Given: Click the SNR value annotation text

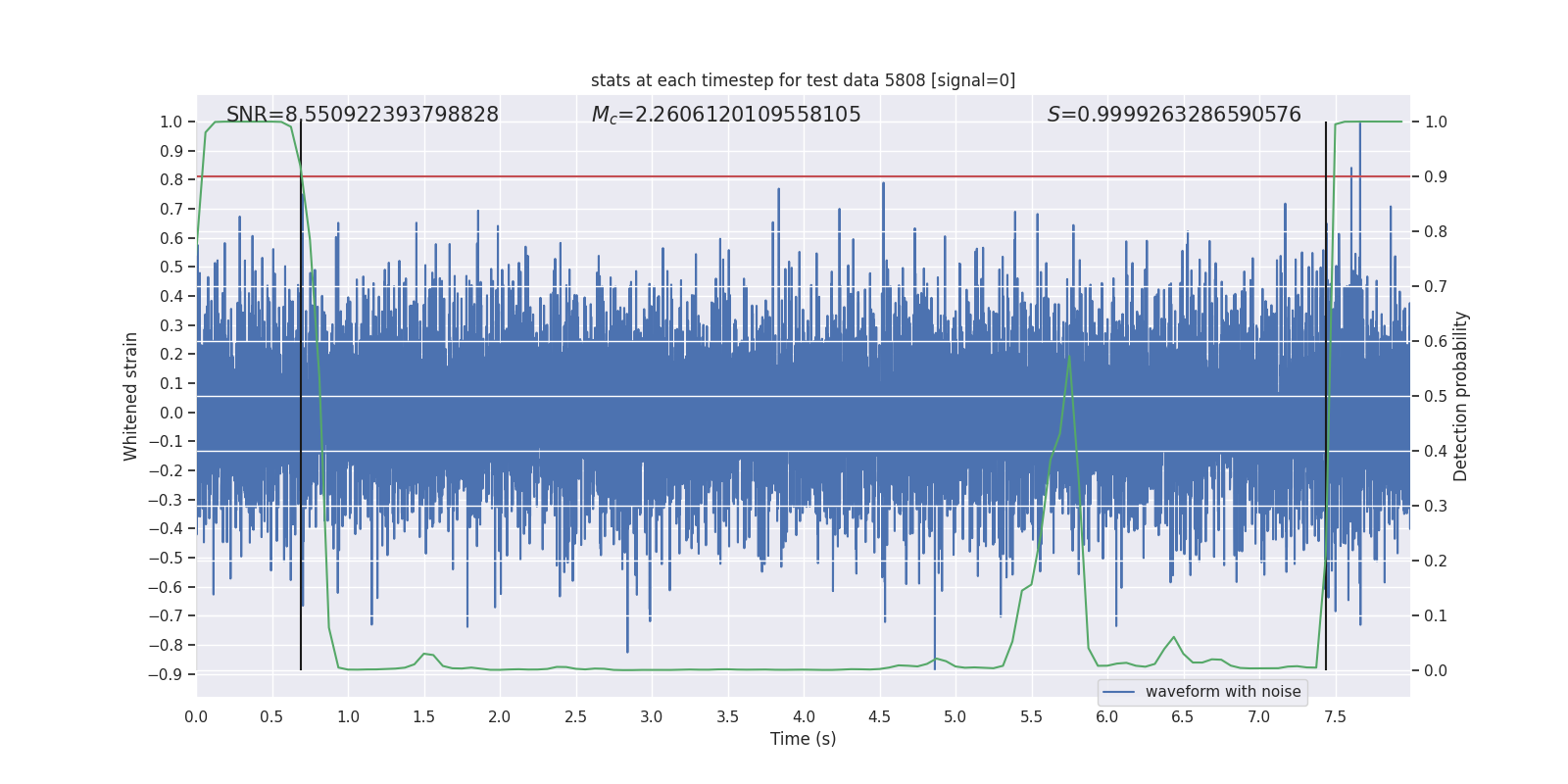Looking at the screenshot, I should [x=362, y=115].
